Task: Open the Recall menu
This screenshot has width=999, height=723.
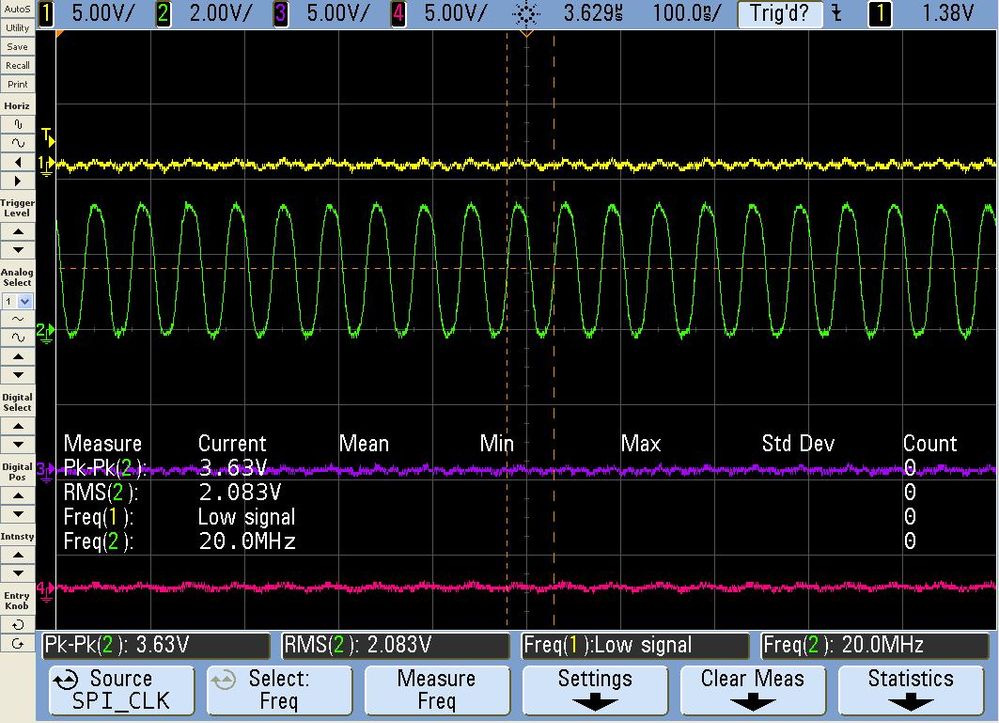Action: (18, 66)
